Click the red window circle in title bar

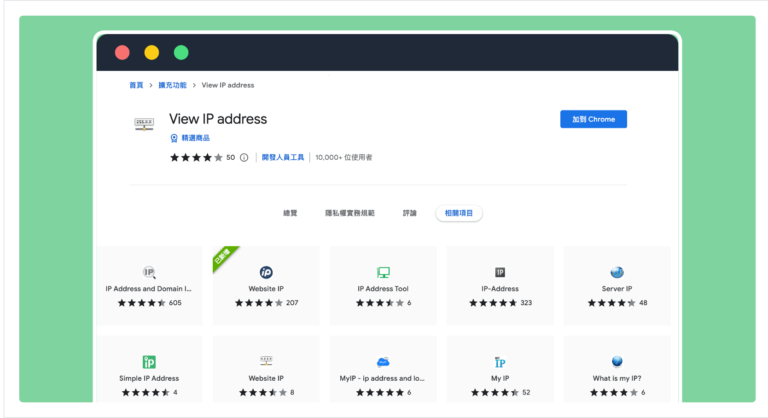click(x=122, y=52)
